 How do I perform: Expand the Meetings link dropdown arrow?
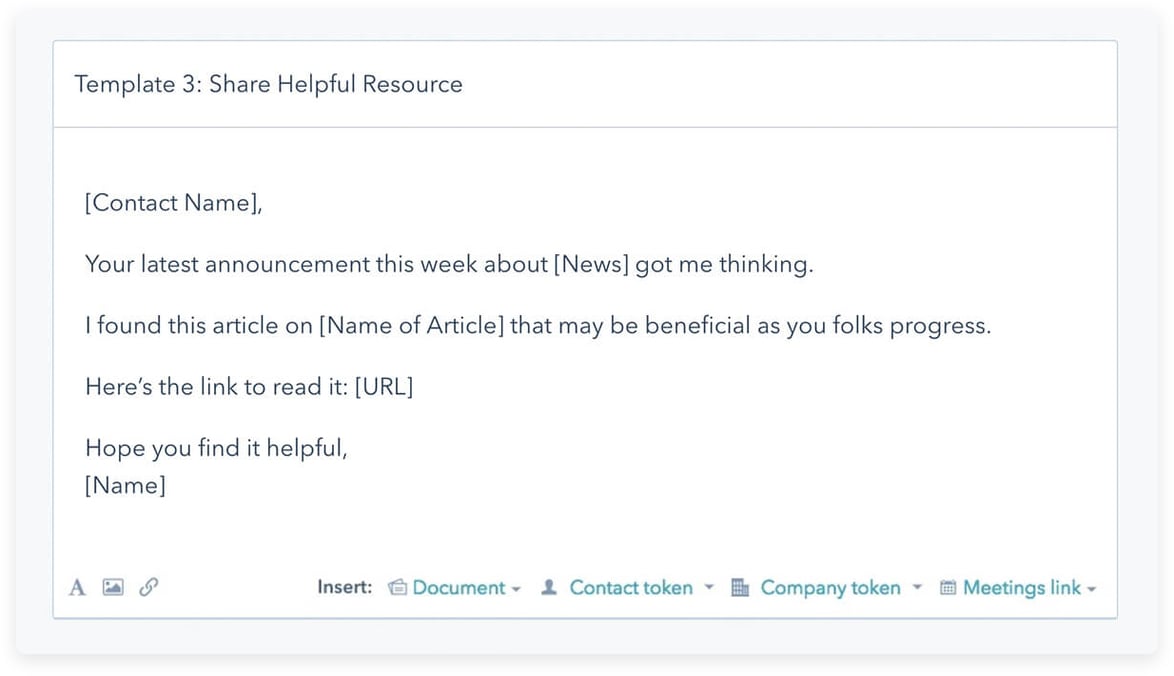(x=1092, y=589)
